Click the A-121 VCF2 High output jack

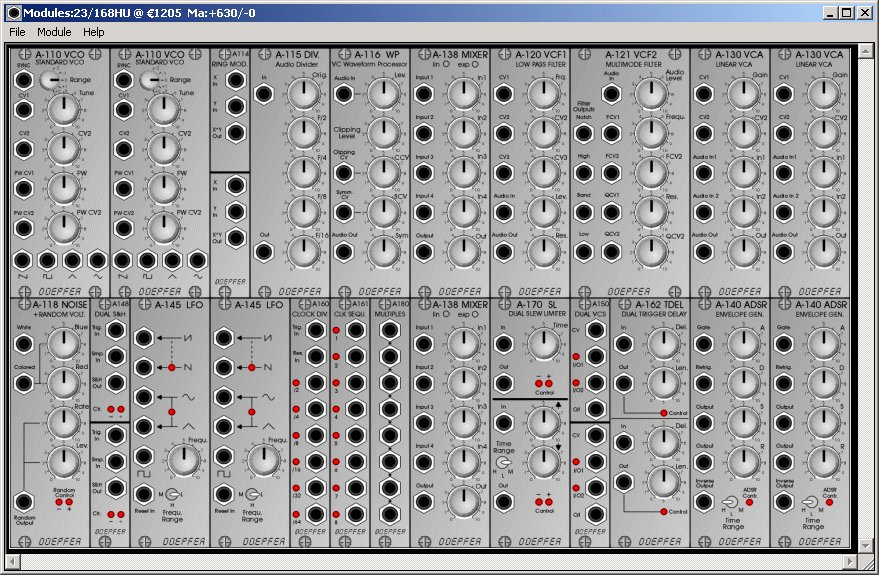(584, 173)
